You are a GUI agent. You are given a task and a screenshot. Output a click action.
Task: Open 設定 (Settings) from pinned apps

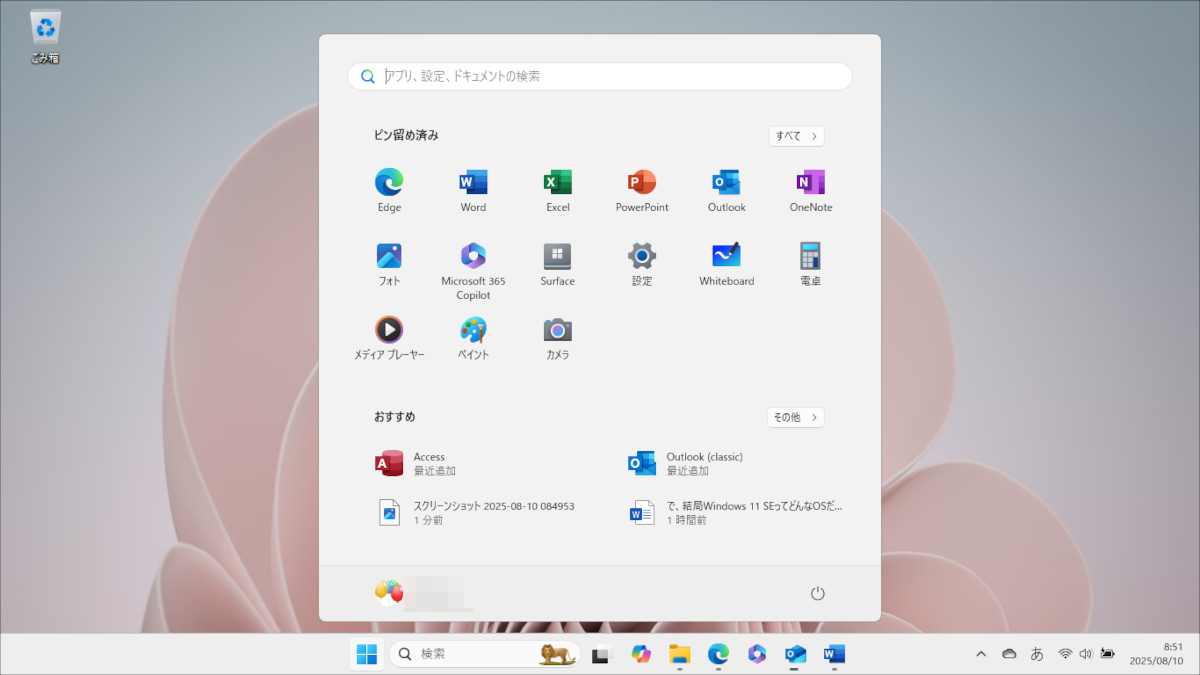pos(642,264)
